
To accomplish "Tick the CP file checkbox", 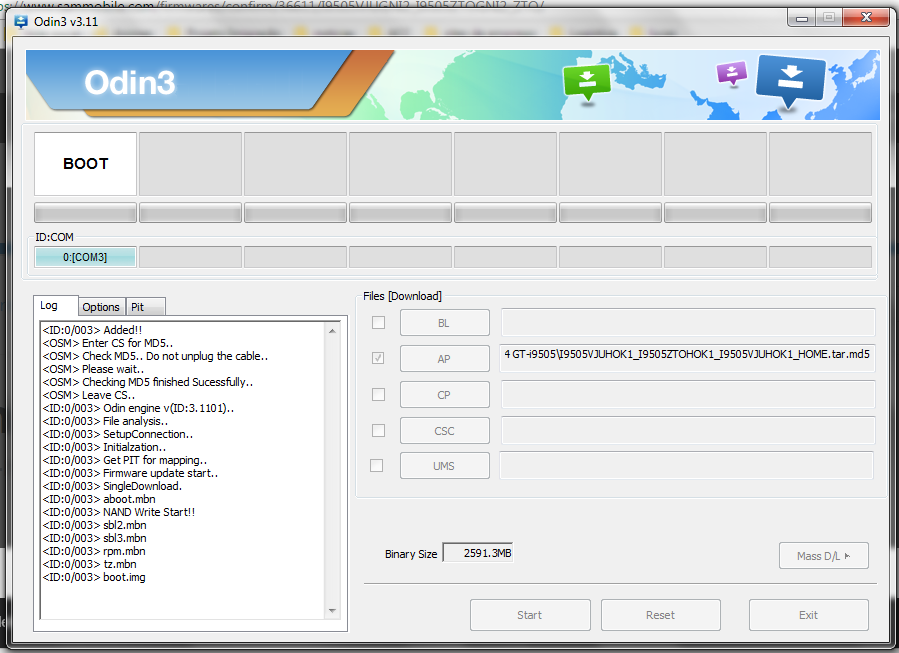I will click(x=378, y=394).
